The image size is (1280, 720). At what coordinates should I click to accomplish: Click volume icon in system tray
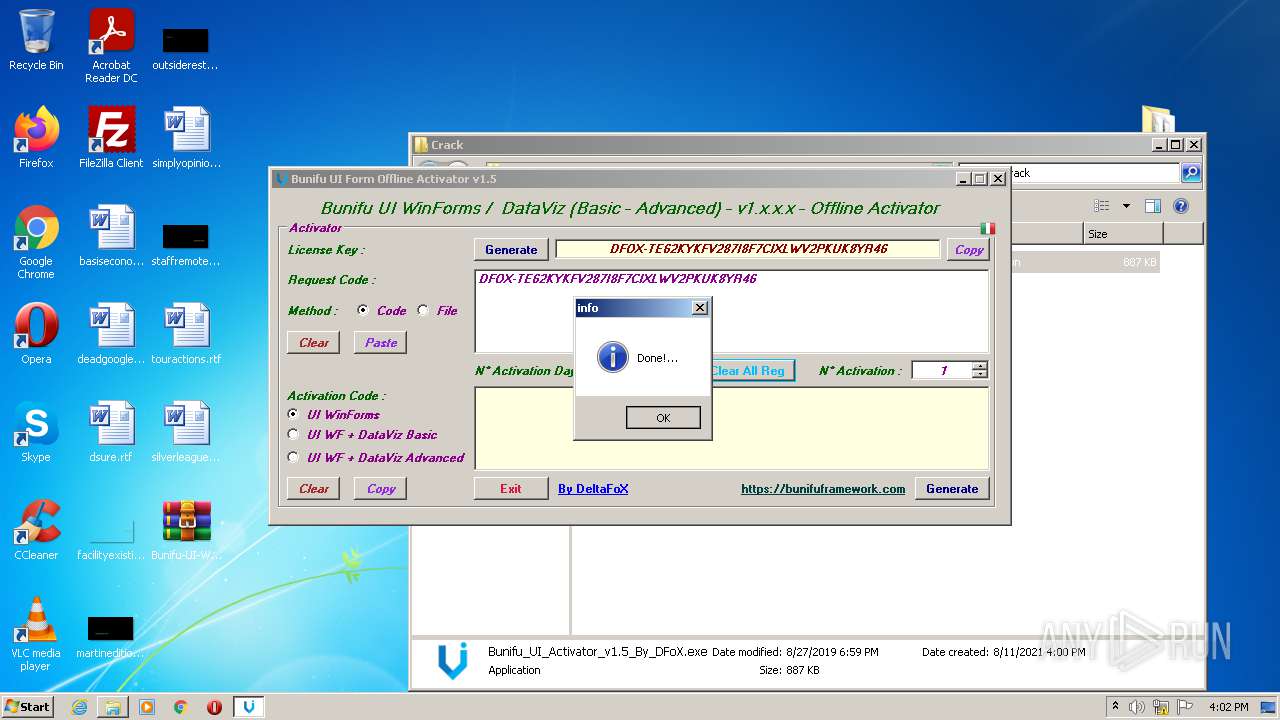click(1136, 707)
